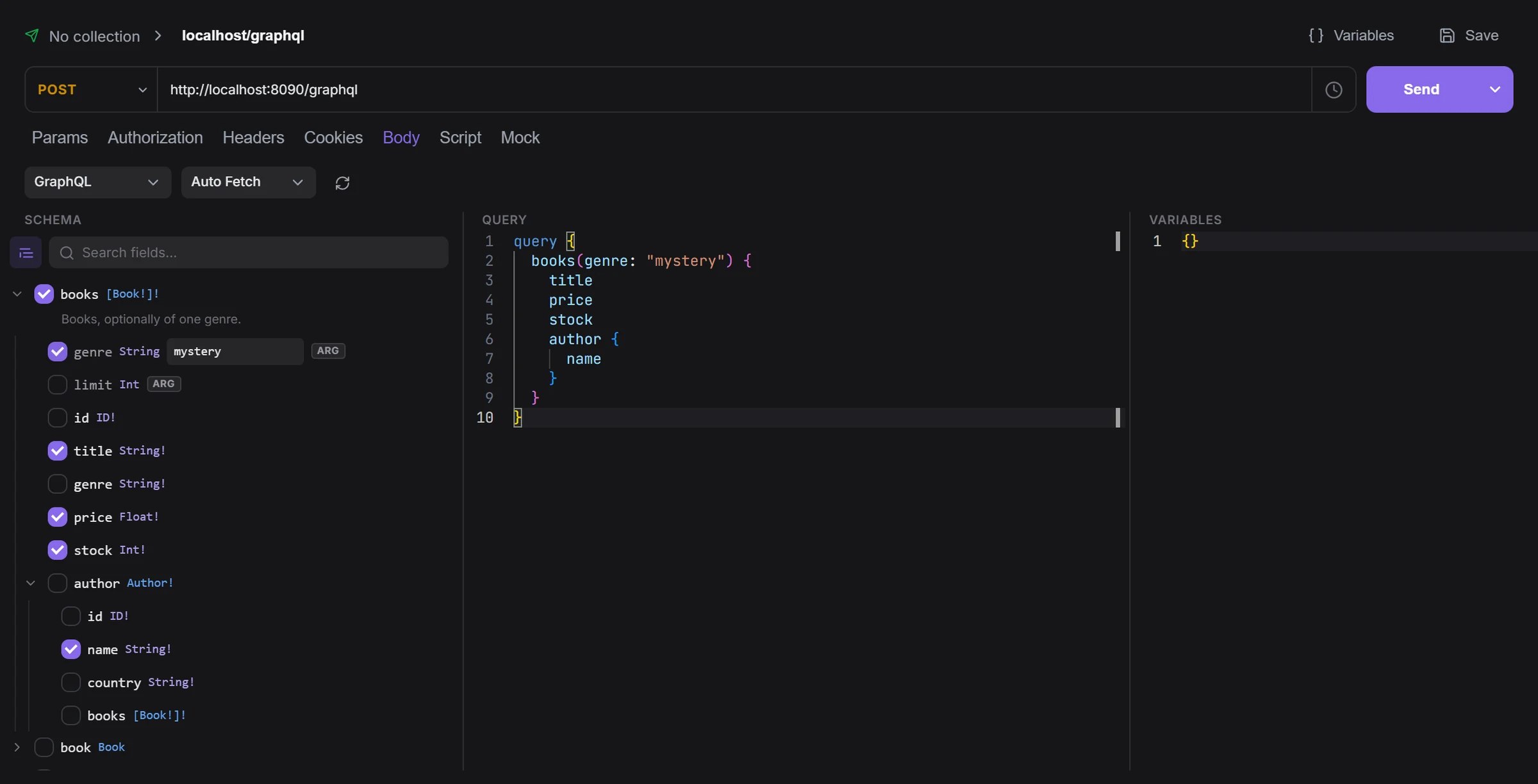This screenshot has height=784, width=1538.
Task: Enable the limit Int argument
Action: [57, 385]
